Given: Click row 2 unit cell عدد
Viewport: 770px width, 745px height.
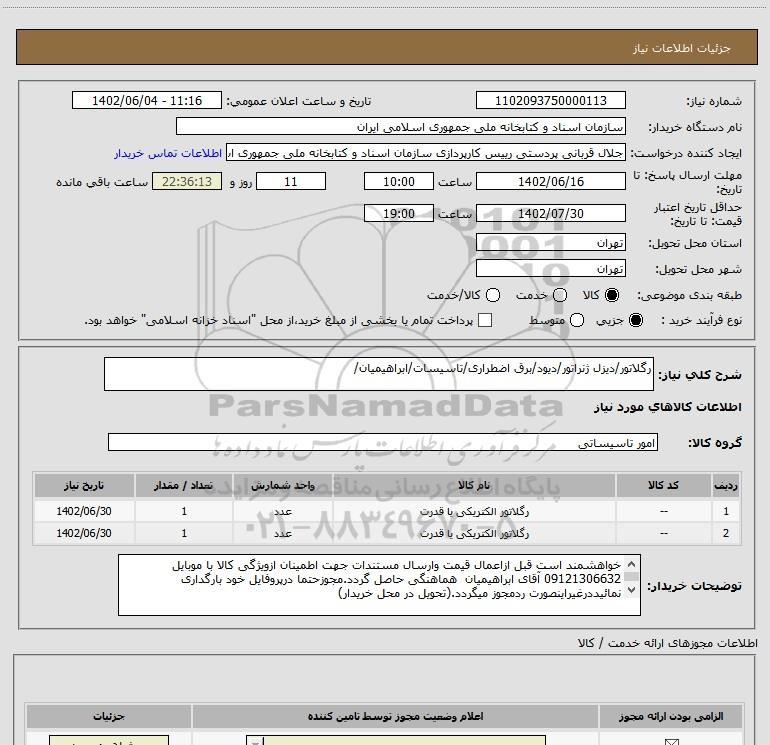Looking at the screenshot, I should coord(283,533).
